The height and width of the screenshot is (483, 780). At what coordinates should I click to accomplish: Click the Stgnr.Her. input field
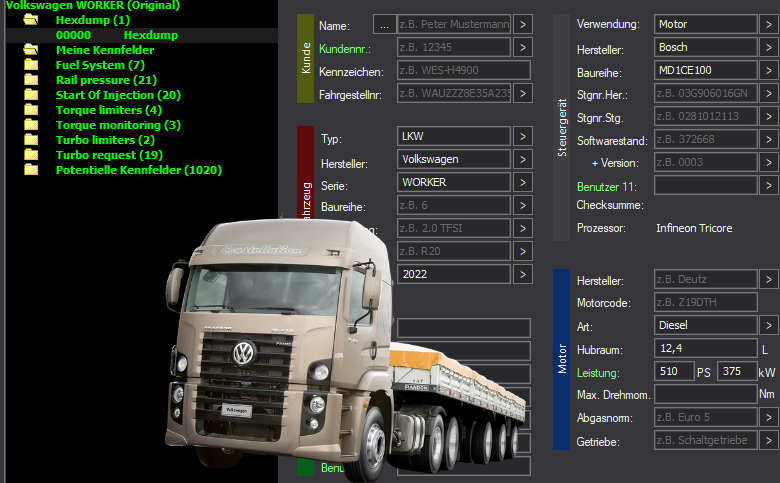click(706, 93)
